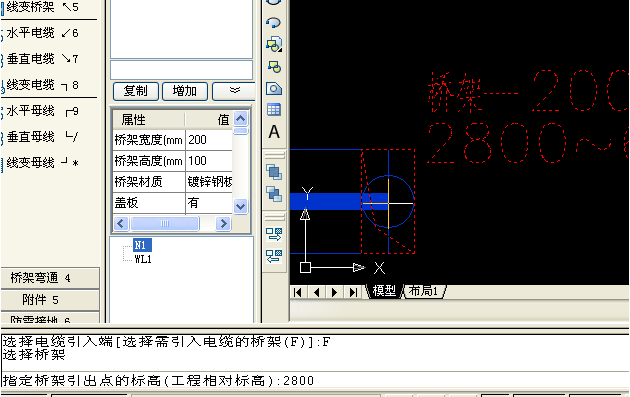Click the bring-to-front draw order icon
Image resolution: width=630 pixels, height=397 pixels.
[x=274, y=172]
